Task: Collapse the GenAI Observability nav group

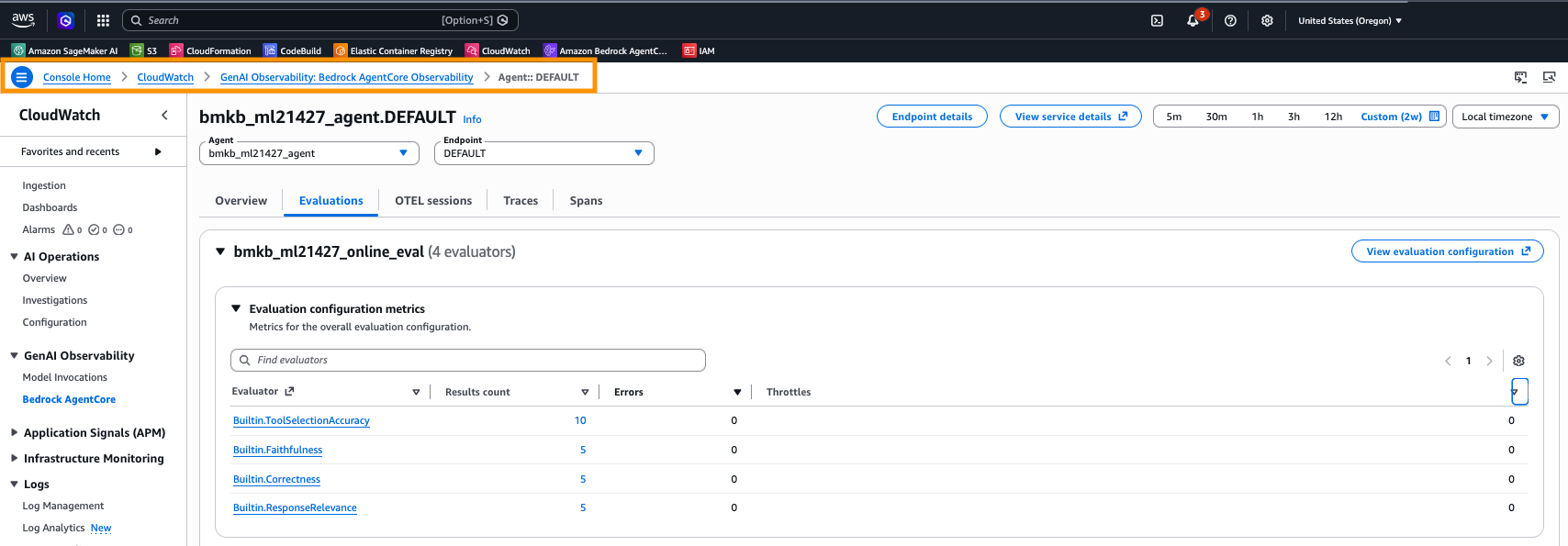Action: pyautogui.click(x=14, y=356)
